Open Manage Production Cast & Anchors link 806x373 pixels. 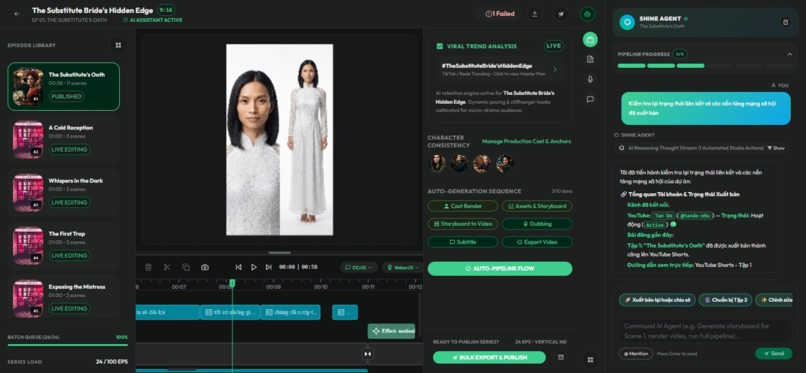[526, 141]
